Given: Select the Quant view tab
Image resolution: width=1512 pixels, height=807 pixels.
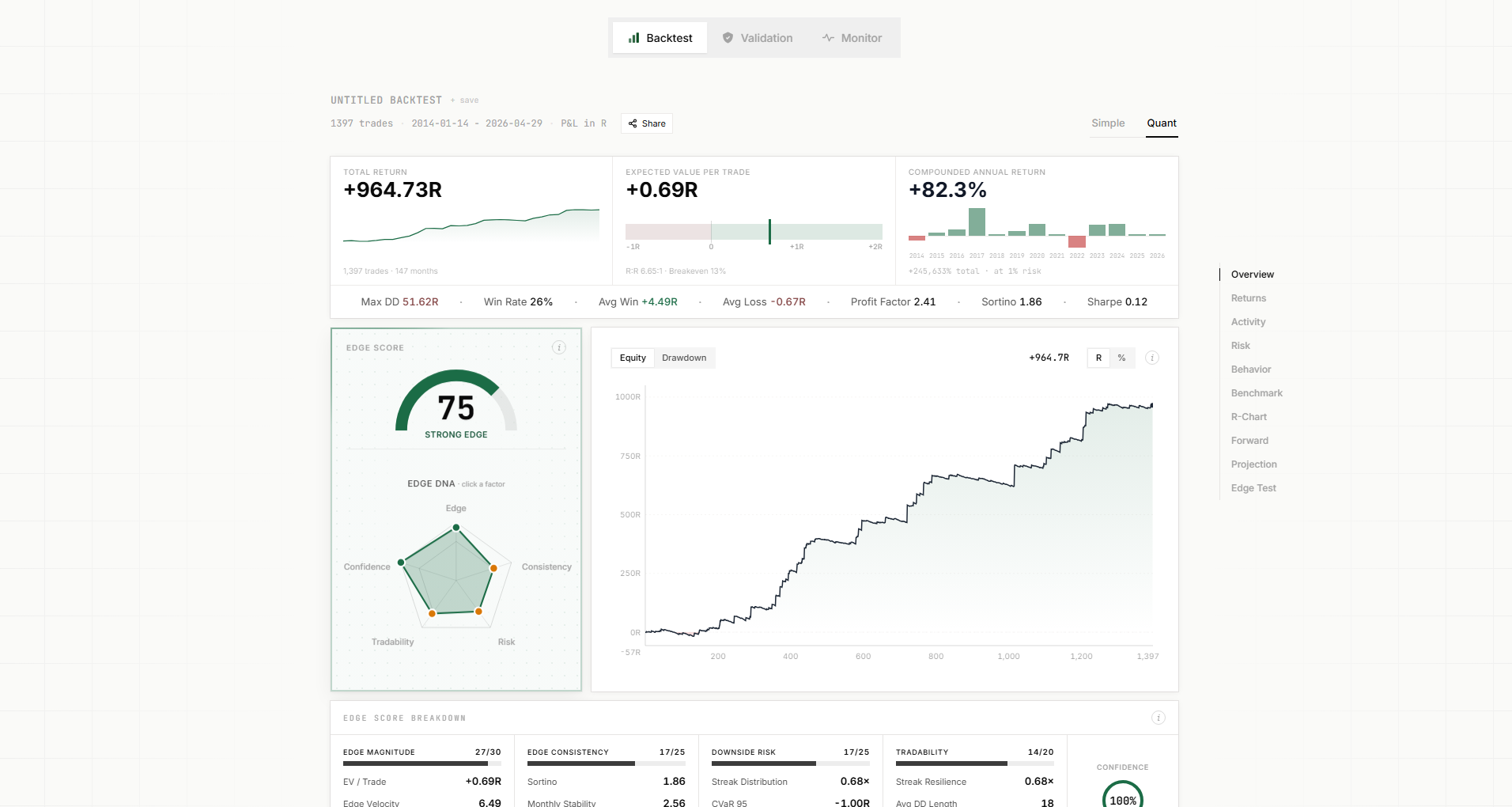Looking at the screenshot, I should 1162,123.
